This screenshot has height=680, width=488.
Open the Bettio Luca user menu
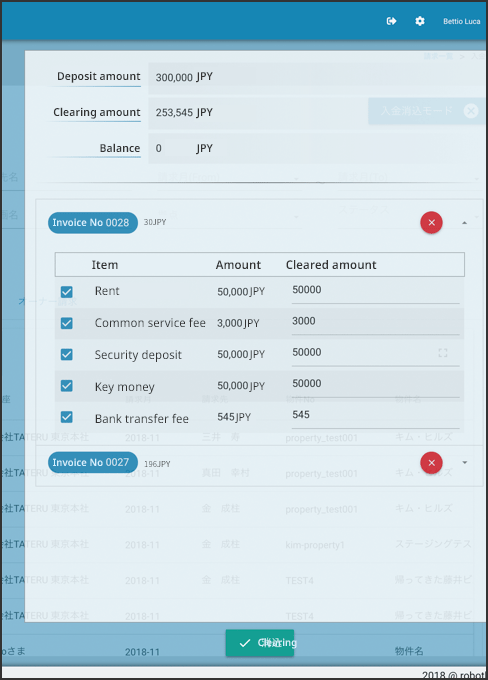click(x=462, y=21)
